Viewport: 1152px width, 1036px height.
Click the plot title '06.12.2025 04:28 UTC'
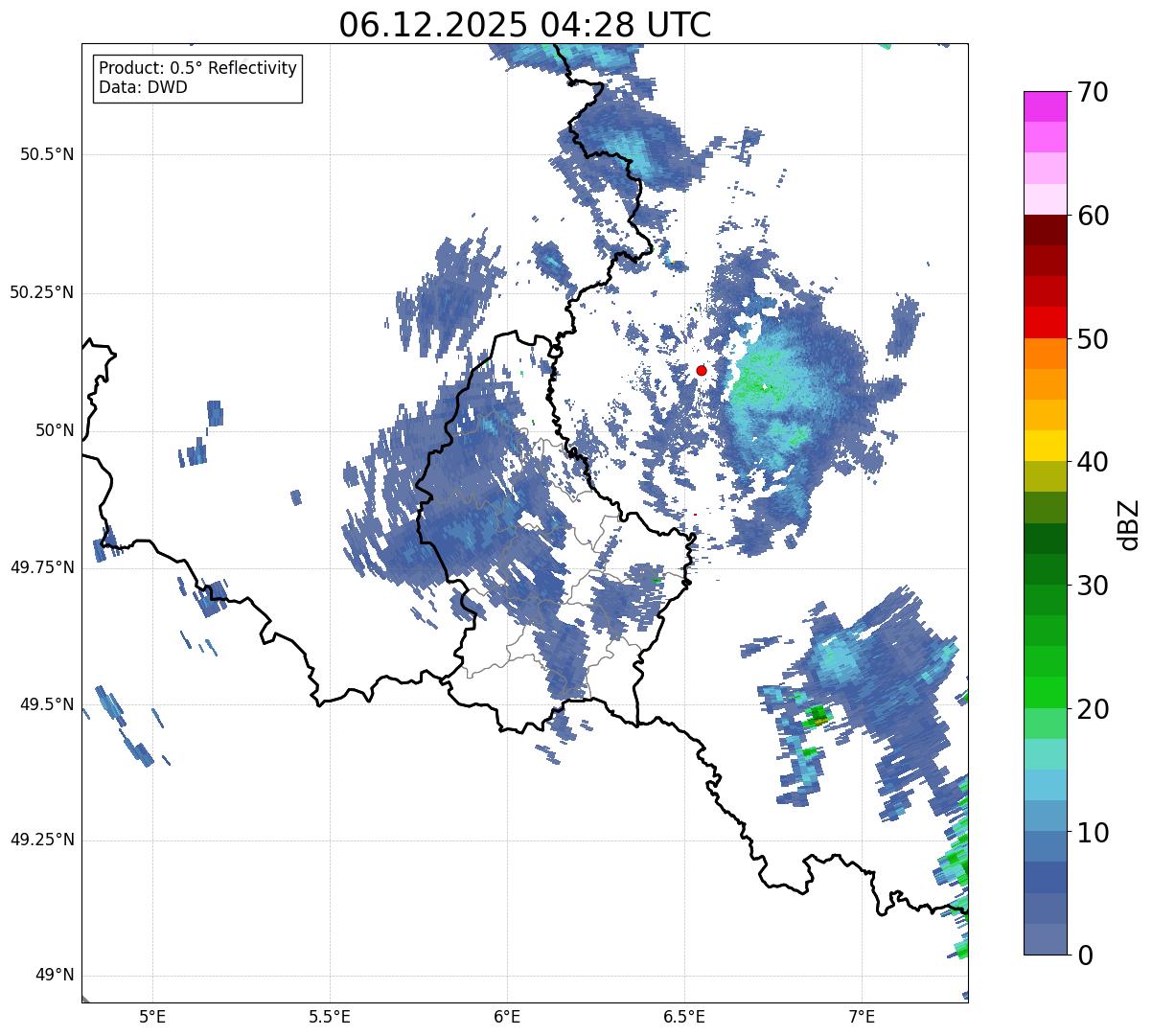click(x=525, y=24)
